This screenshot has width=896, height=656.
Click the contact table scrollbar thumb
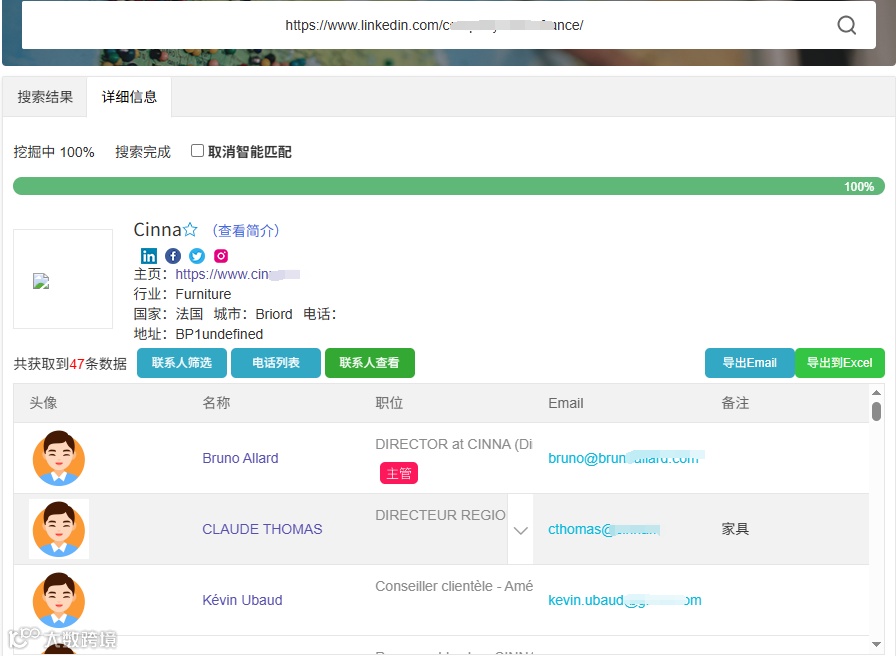876,411
